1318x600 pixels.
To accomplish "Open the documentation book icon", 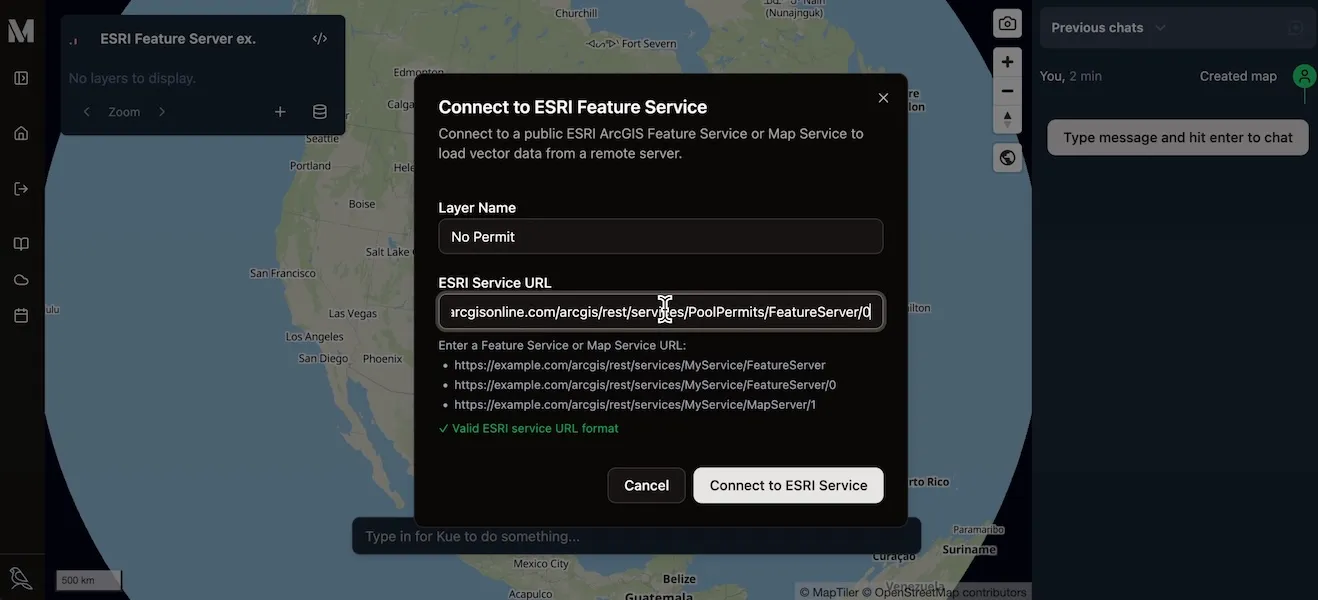I will tap(21, 244).
